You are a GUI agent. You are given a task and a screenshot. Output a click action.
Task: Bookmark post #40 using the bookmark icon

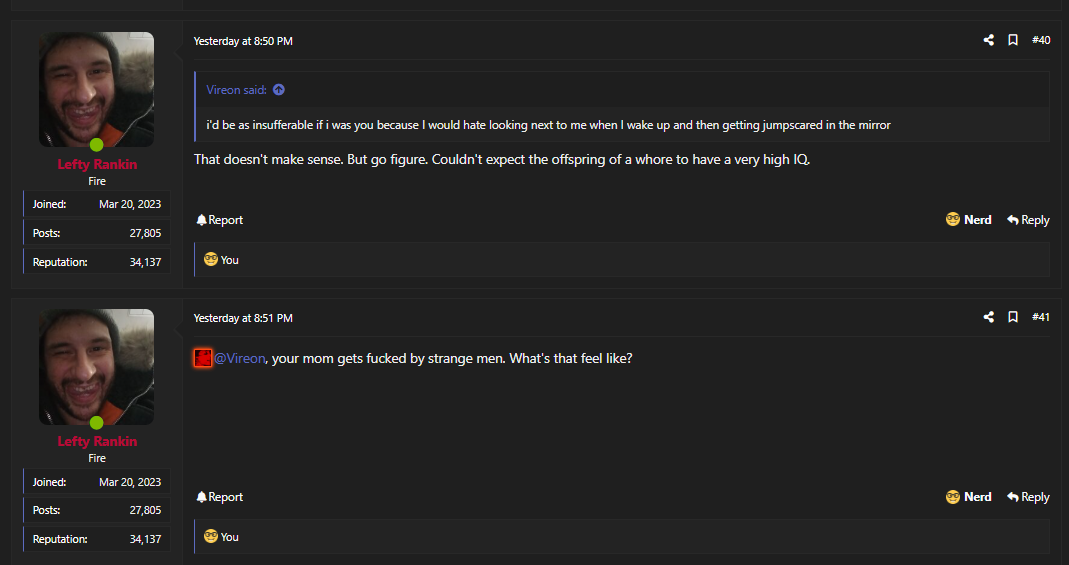pos(1013,40)
